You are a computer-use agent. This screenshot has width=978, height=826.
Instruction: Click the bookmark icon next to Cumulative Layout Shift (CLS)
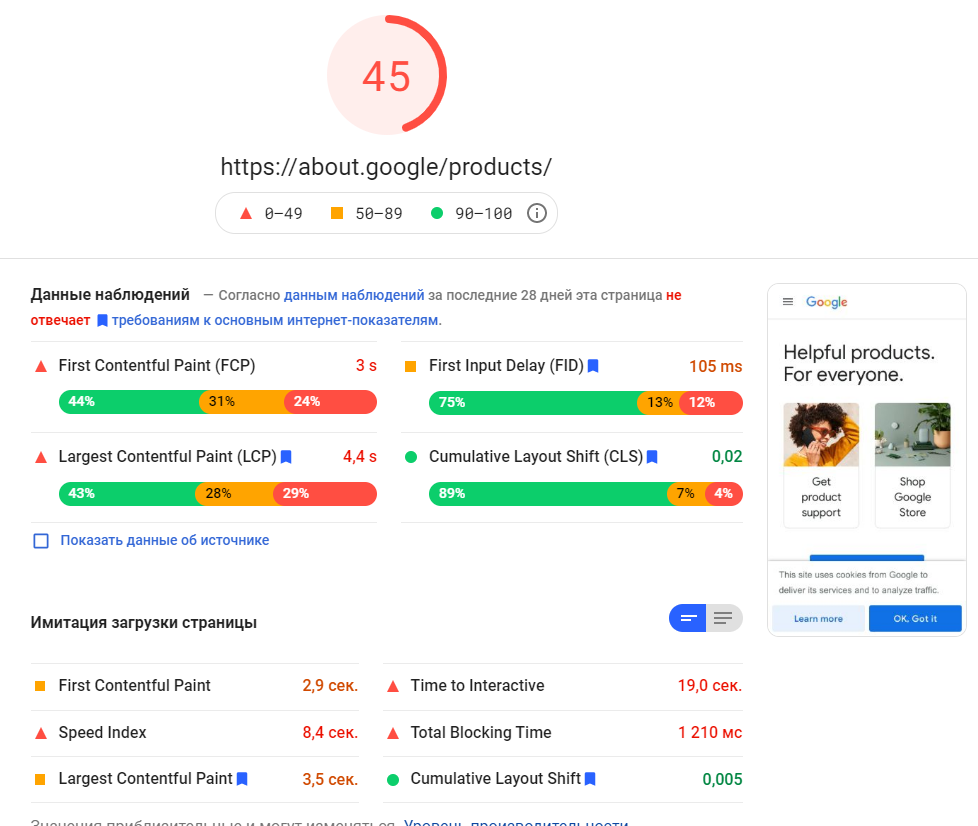tap(652, 457)
